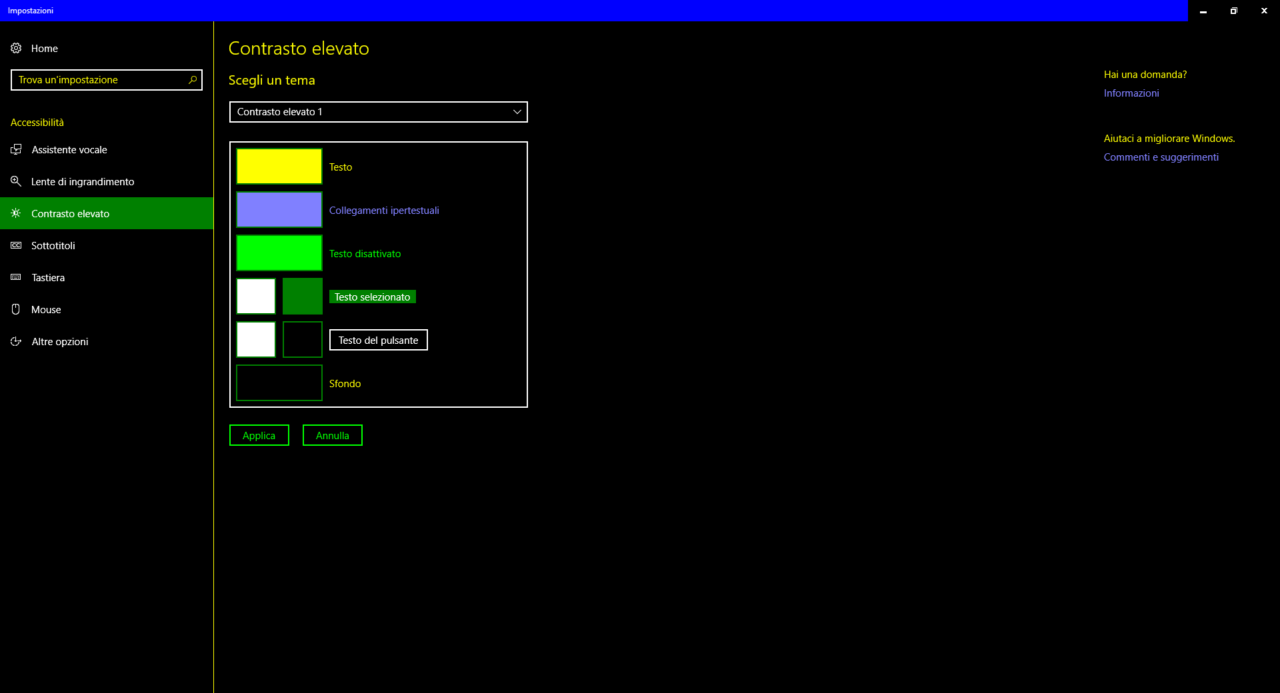Viewport: 1280px width, 693px height.
Task: Open Assistente vocale via its icon
Action: 16,150
